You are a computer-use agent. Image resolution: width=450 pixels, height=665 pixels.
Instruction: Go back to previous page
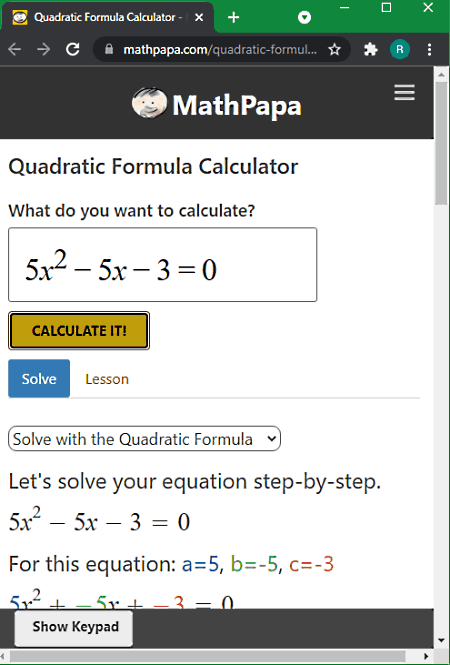pos(15,50)
